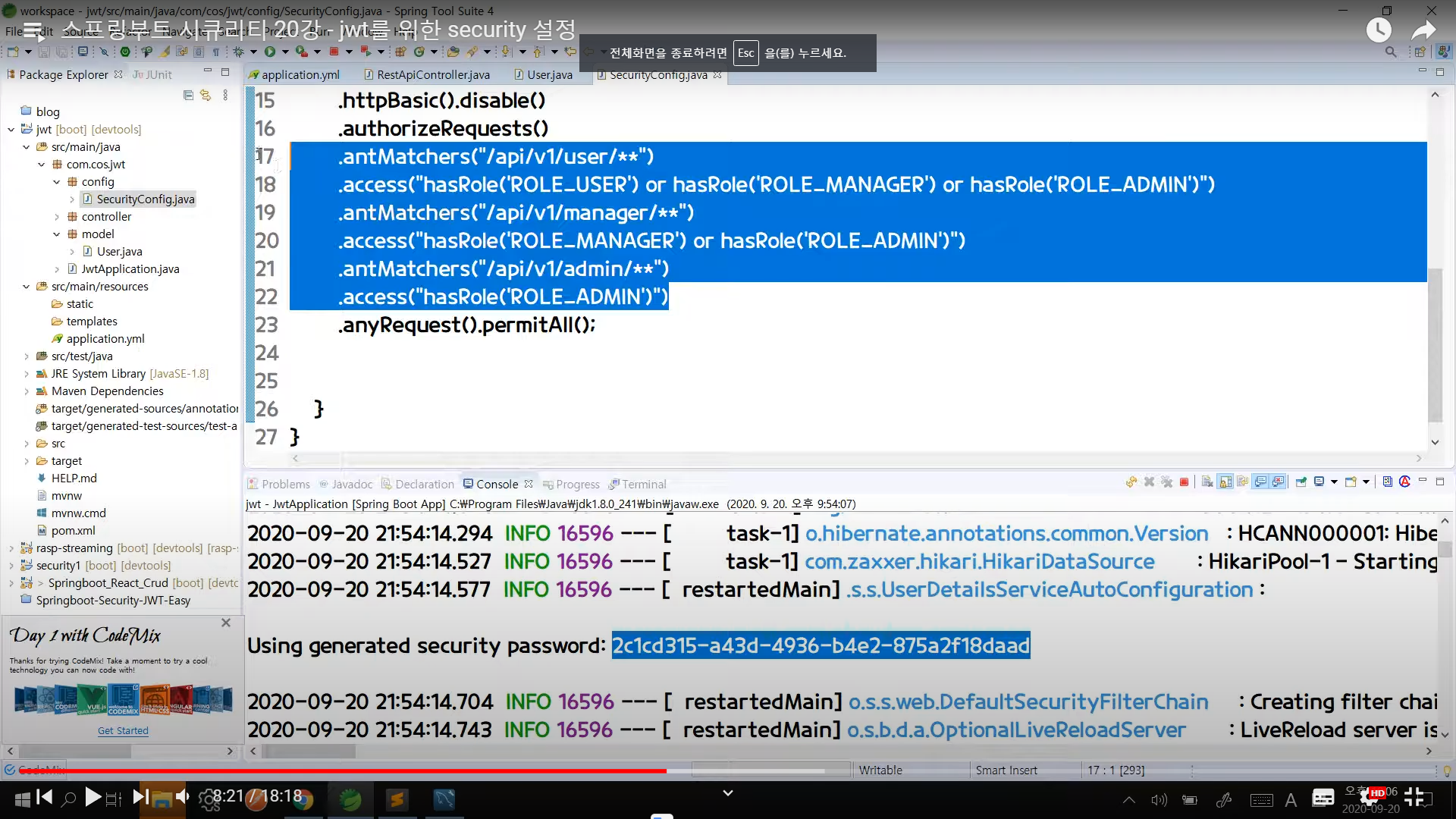The width and height of the screenshot is (1456, 819).
Task: Click the Collapse All icon in Package Explorer
Action: (188, 95)
